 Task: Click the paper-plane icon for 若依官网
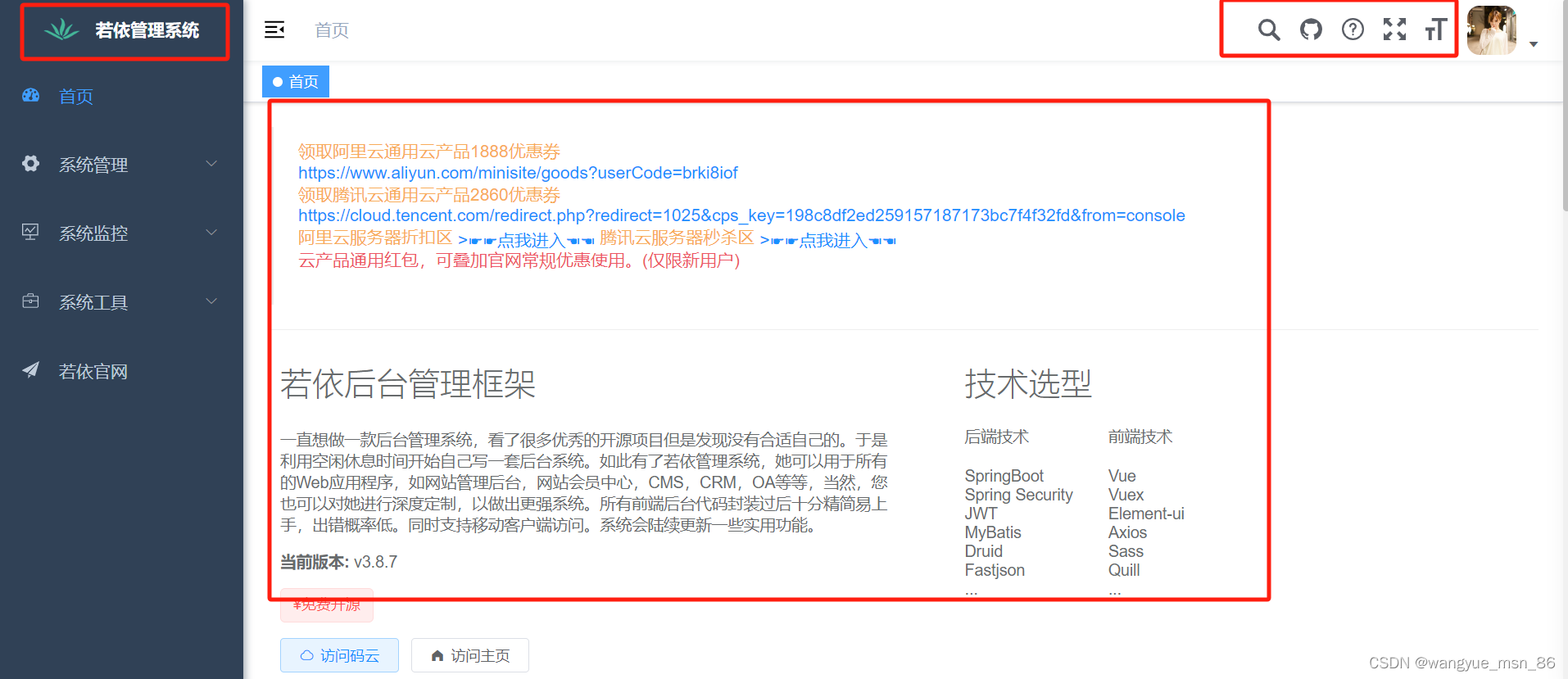[30, 370]
